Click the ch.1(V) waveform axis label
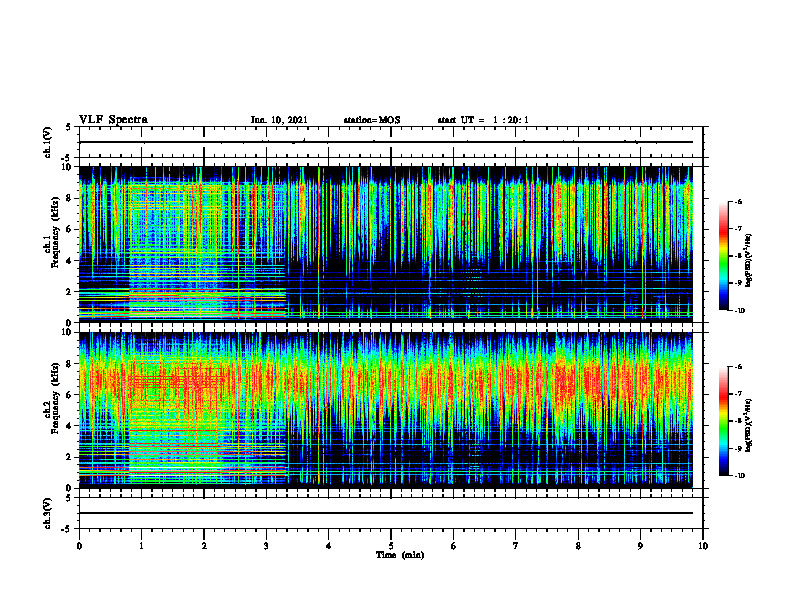Image resolution: width=792 pixels, height=612 pixels. tap(47, 142)
